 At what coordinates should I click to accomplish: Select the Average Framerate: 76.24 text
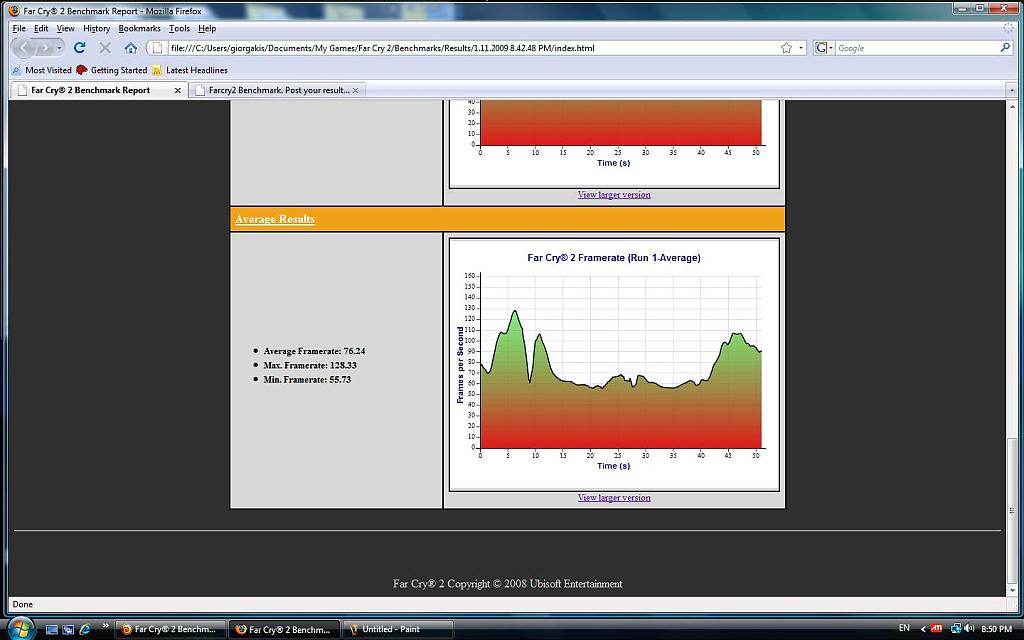(x=314, y=351)
